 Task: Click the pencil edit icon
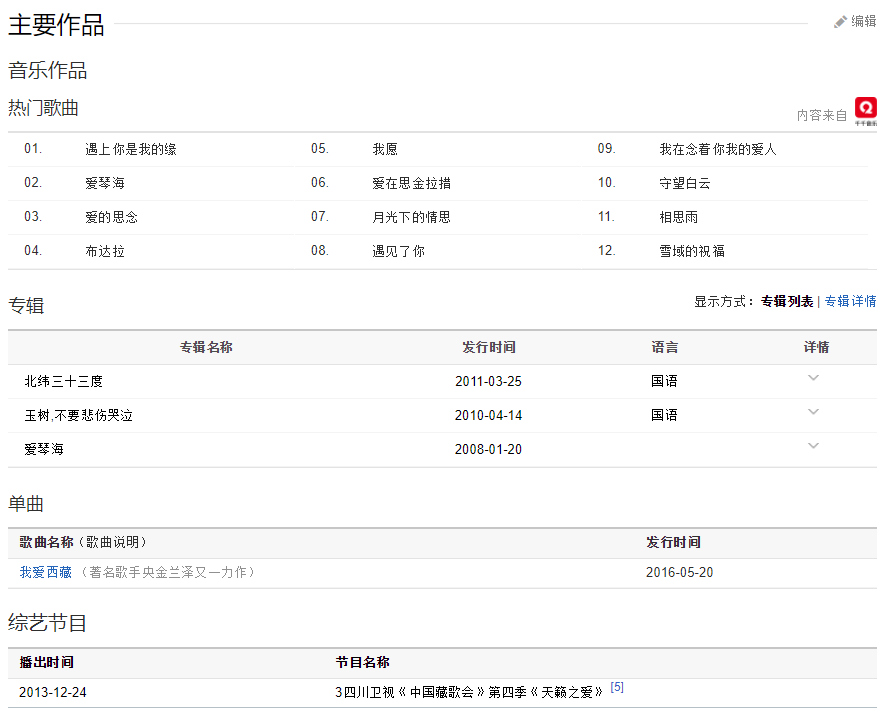tap(840, 22)
